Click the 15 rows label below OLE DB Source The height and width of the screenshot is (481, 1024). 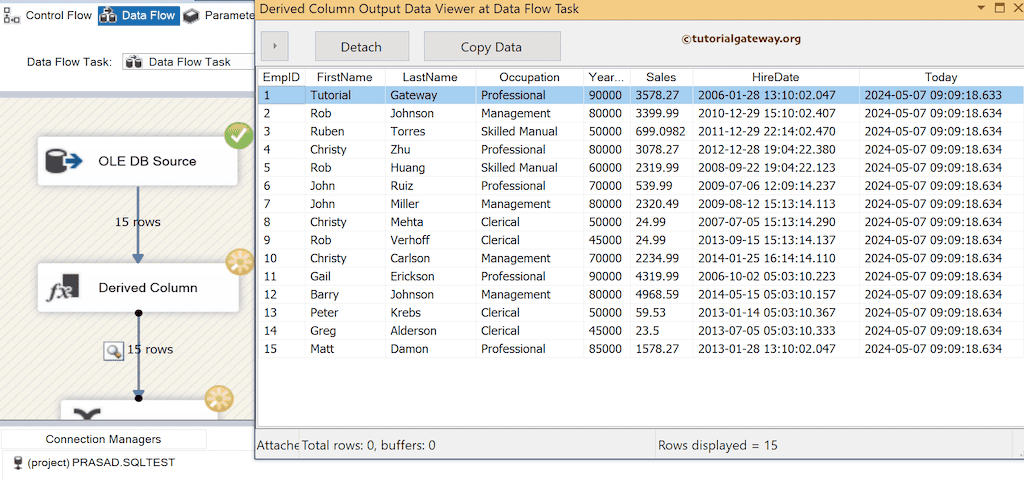[137, 222]
